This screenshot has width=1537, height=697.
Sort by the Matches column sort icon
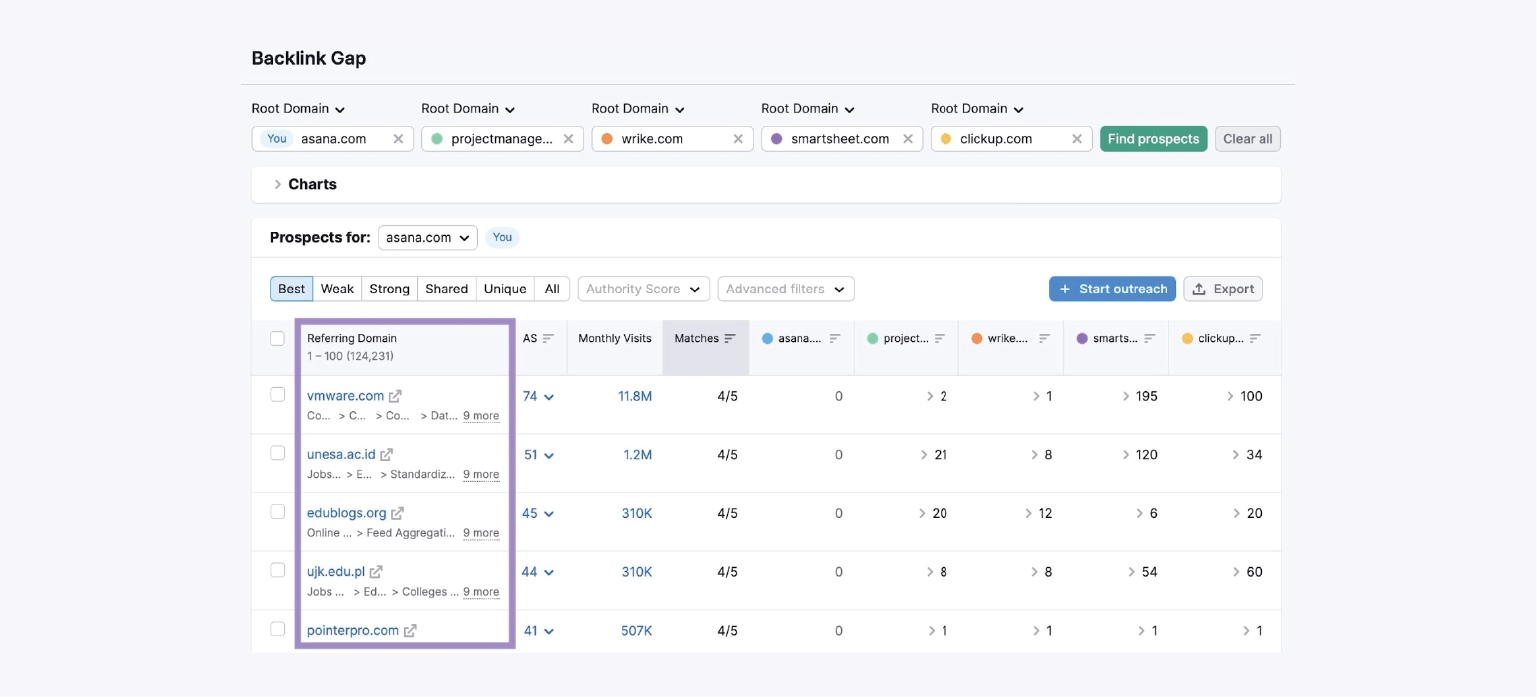[730, 339]
